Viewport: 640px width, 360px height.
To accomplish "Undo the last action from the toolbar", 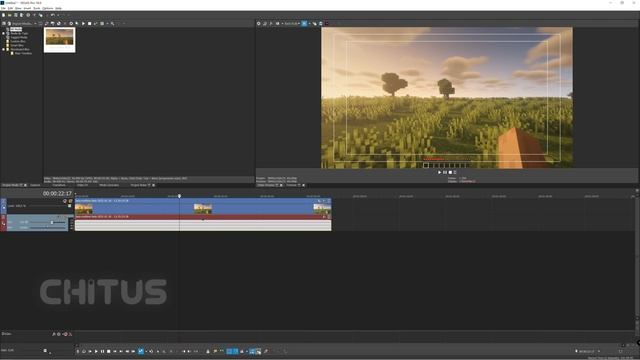I will tap(52, 15).
